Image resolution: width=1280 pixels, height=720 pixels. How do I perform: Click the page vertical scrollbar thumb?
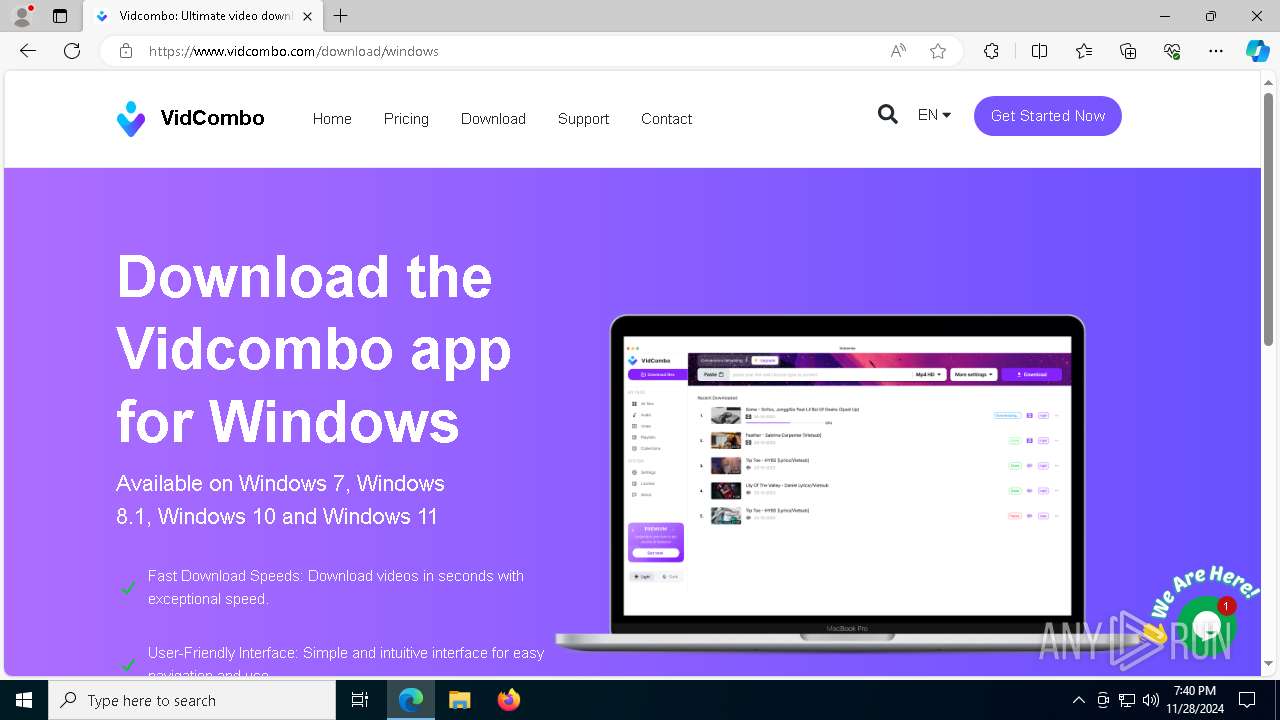[x=1268, y=218]
